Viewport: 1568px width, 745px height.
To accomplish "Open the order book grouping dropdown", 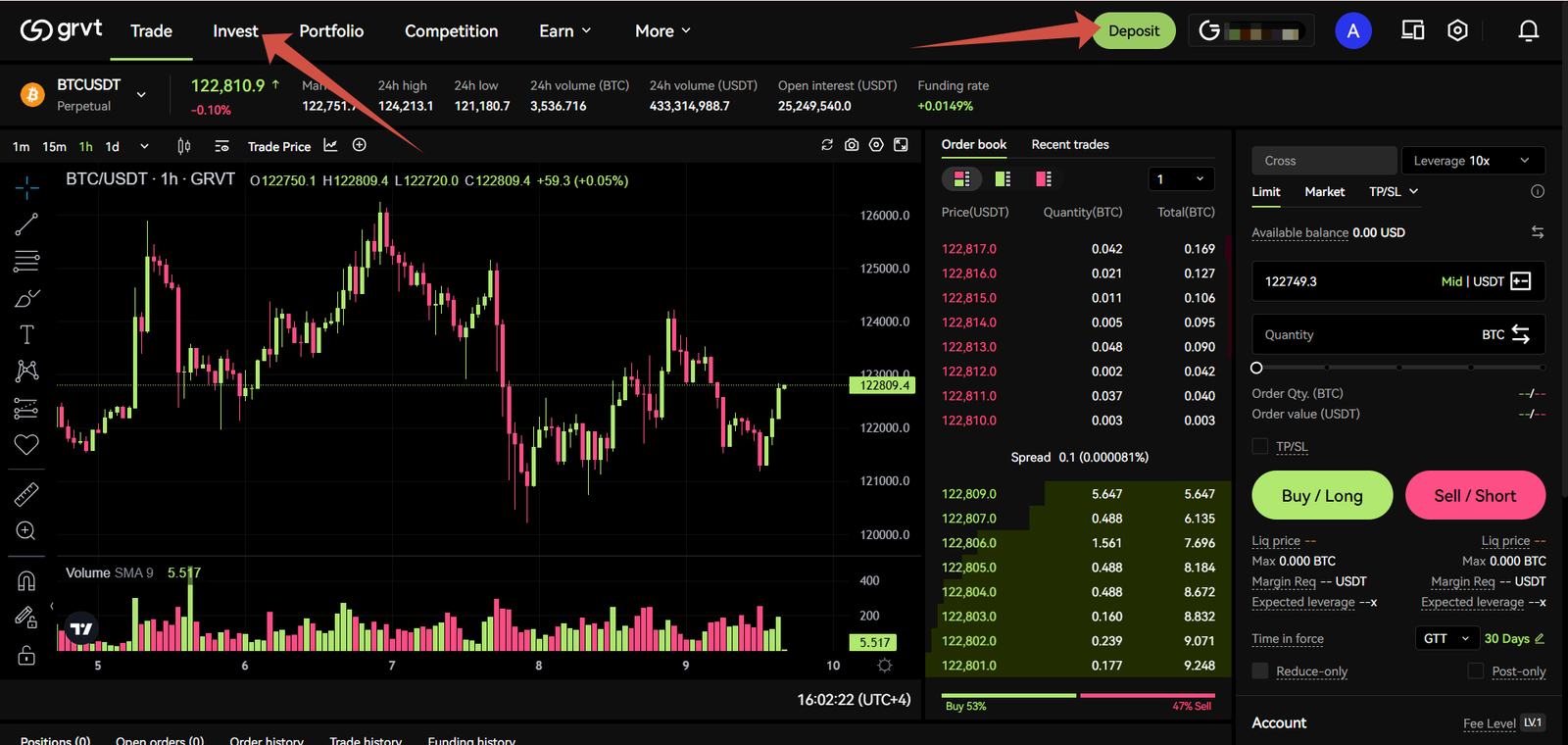I will pos(1181,179).
